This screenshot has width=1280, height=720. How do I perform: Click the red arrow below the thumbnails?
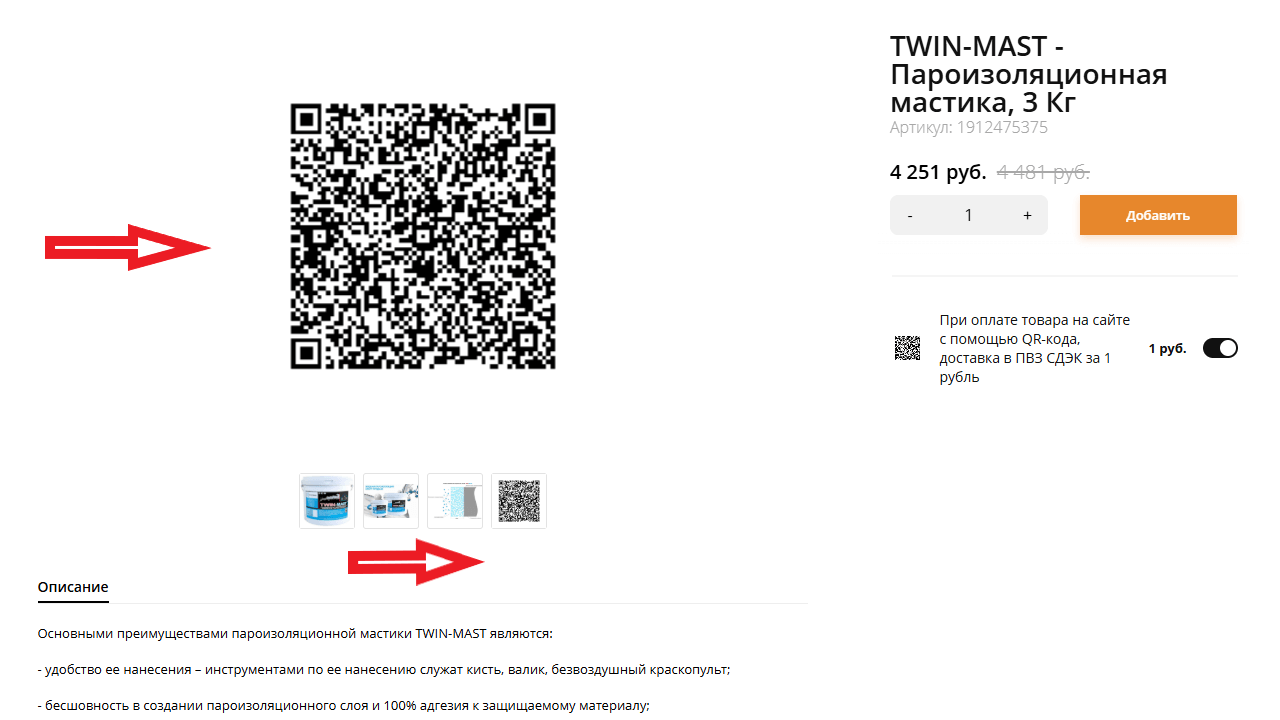coord(416,562)
